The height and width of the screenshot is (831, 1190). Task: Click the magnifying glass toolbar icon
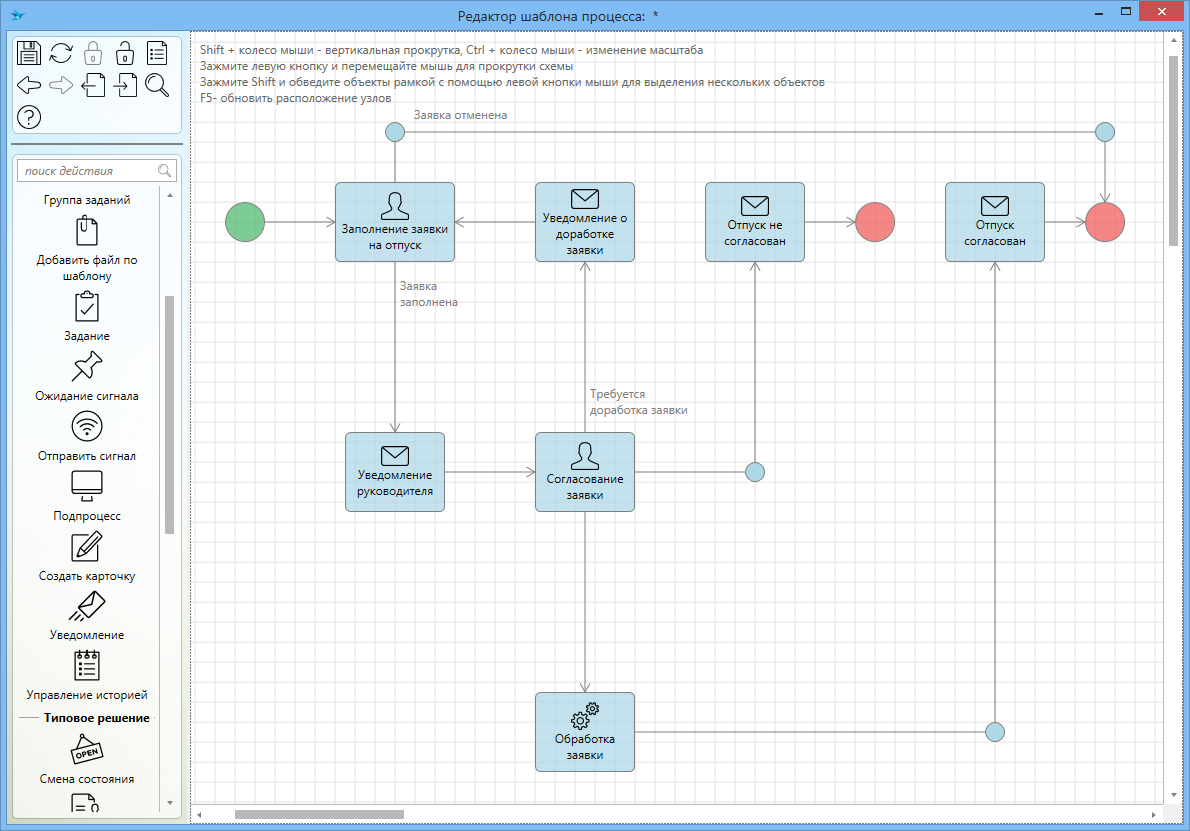coord(157,85)
